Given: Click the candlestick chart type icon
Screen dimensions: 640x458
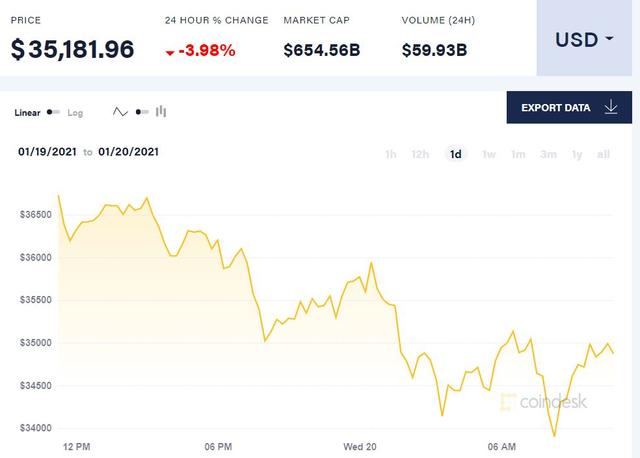Looking at the screenshot, I should [160, 112].
